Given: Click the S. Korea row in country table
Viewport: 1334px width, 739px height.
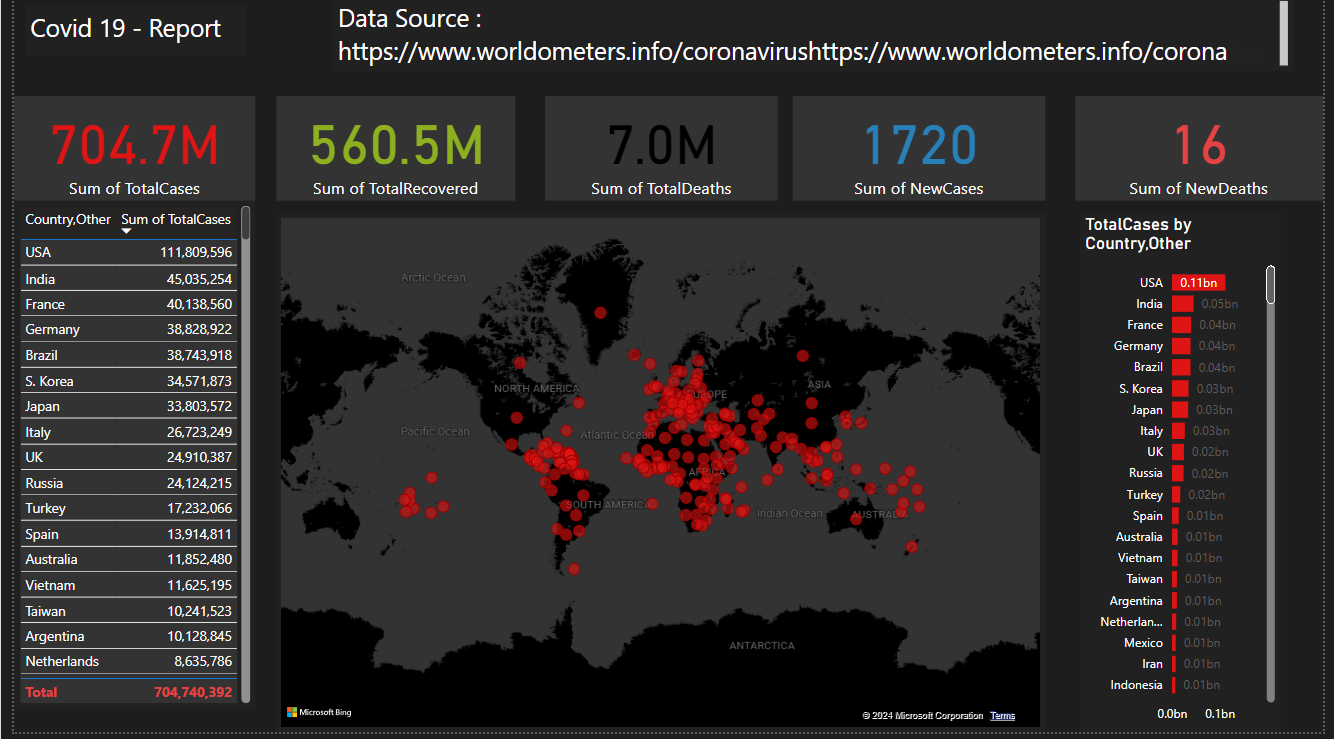Looking at the screenshot, I should click(128, 381).
